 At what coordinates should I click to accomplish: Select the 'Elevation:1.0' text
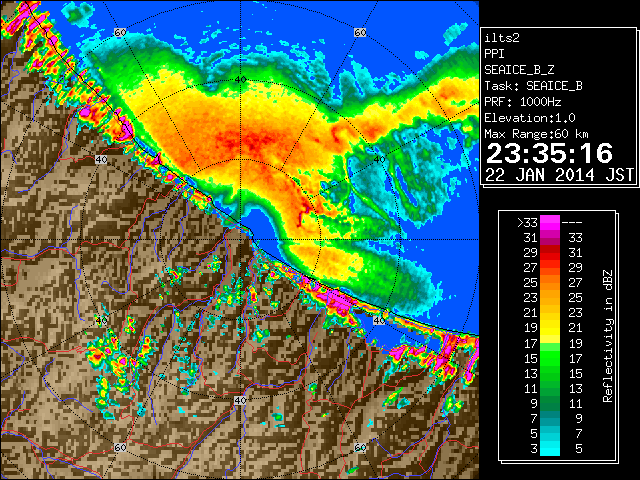[530, 118]
